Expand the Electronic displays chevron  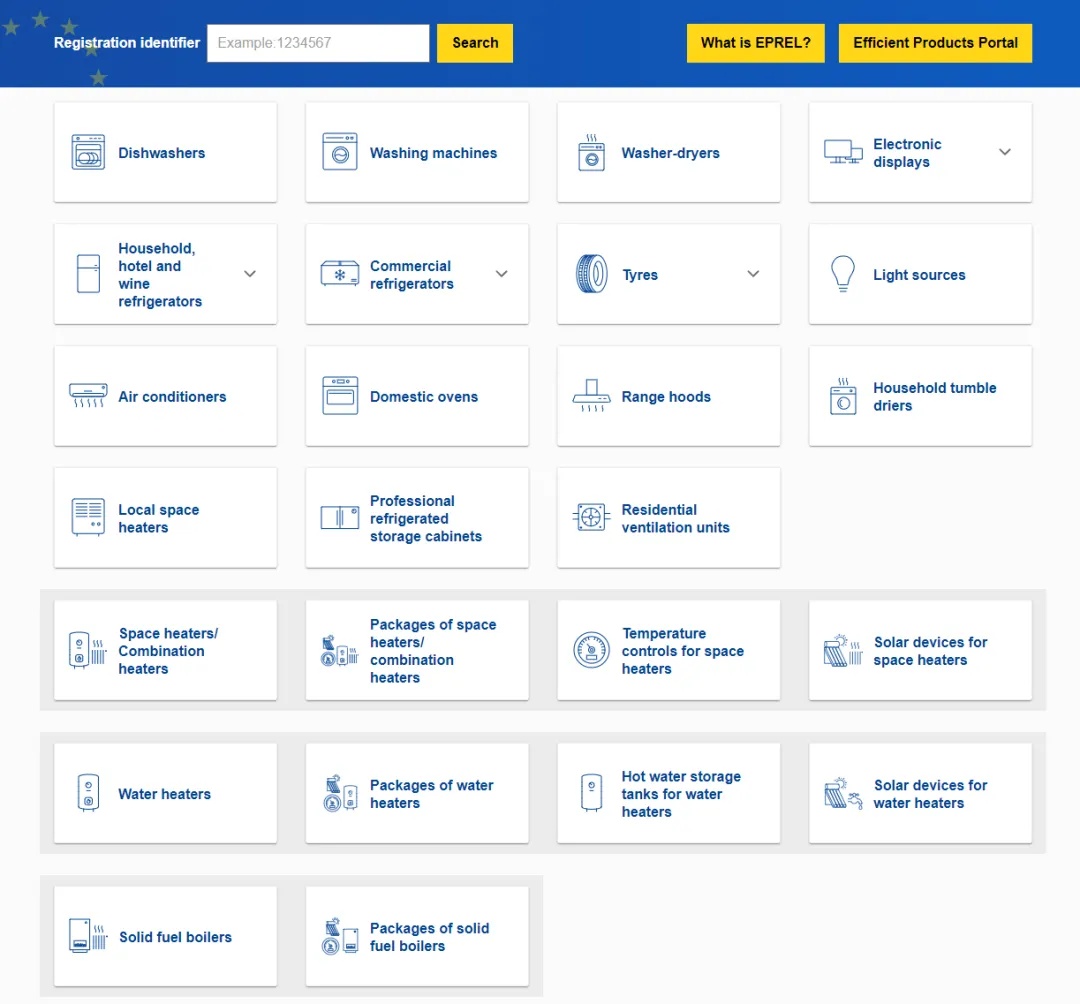click(x=1005, y=152)
